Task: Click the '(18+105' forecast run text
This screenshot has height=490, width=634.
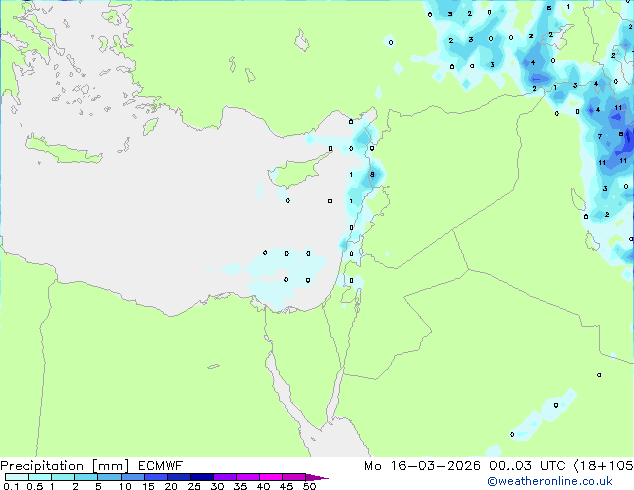Action: pyautogui.click(x=604, y=466)
